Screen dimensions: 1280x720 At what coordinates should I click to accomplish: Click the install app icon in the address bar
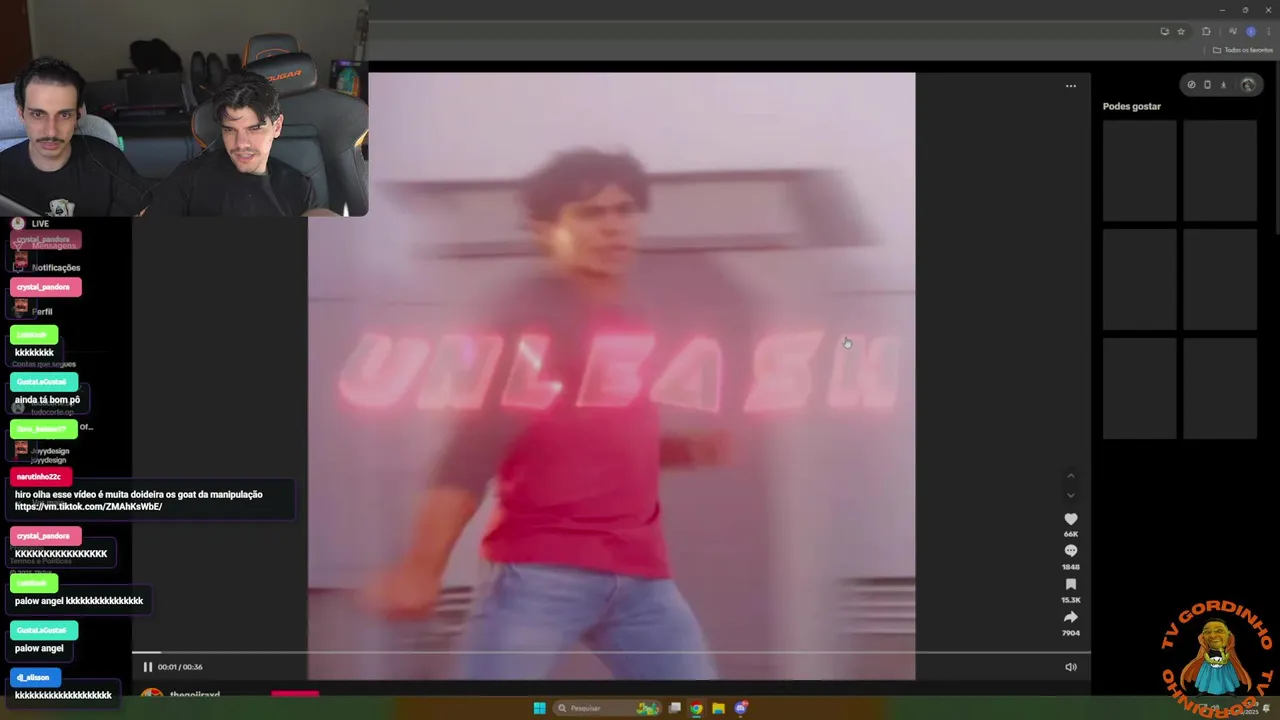pyautogui.click(x=1164, y=31)
